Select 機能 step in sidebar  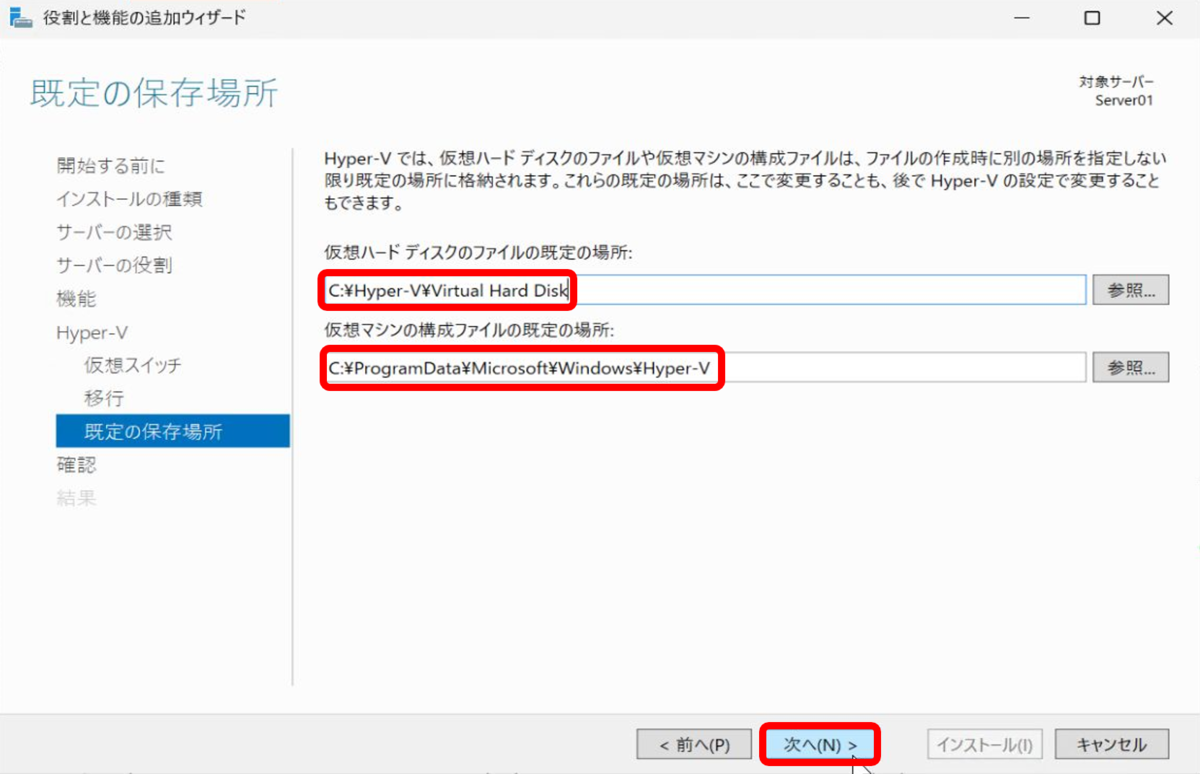click(77, 298)
